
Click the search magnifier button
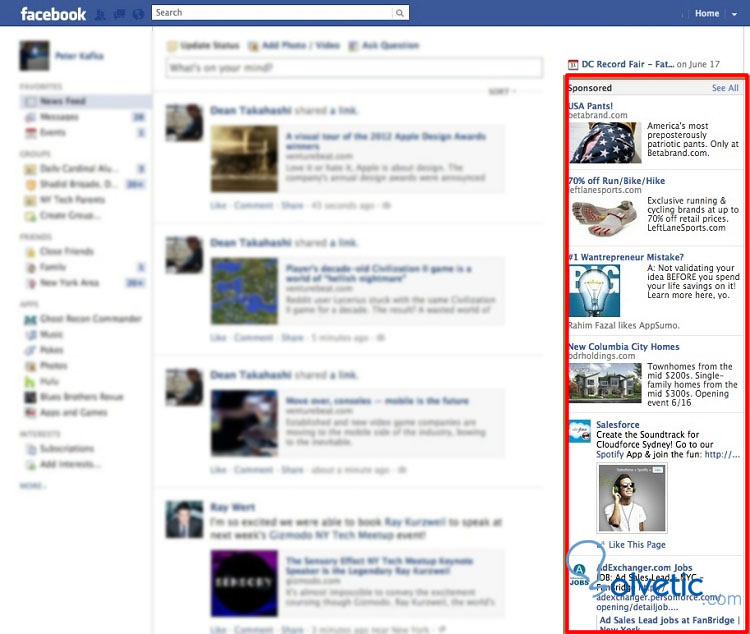pyautogui.click(x=400, y=13)
